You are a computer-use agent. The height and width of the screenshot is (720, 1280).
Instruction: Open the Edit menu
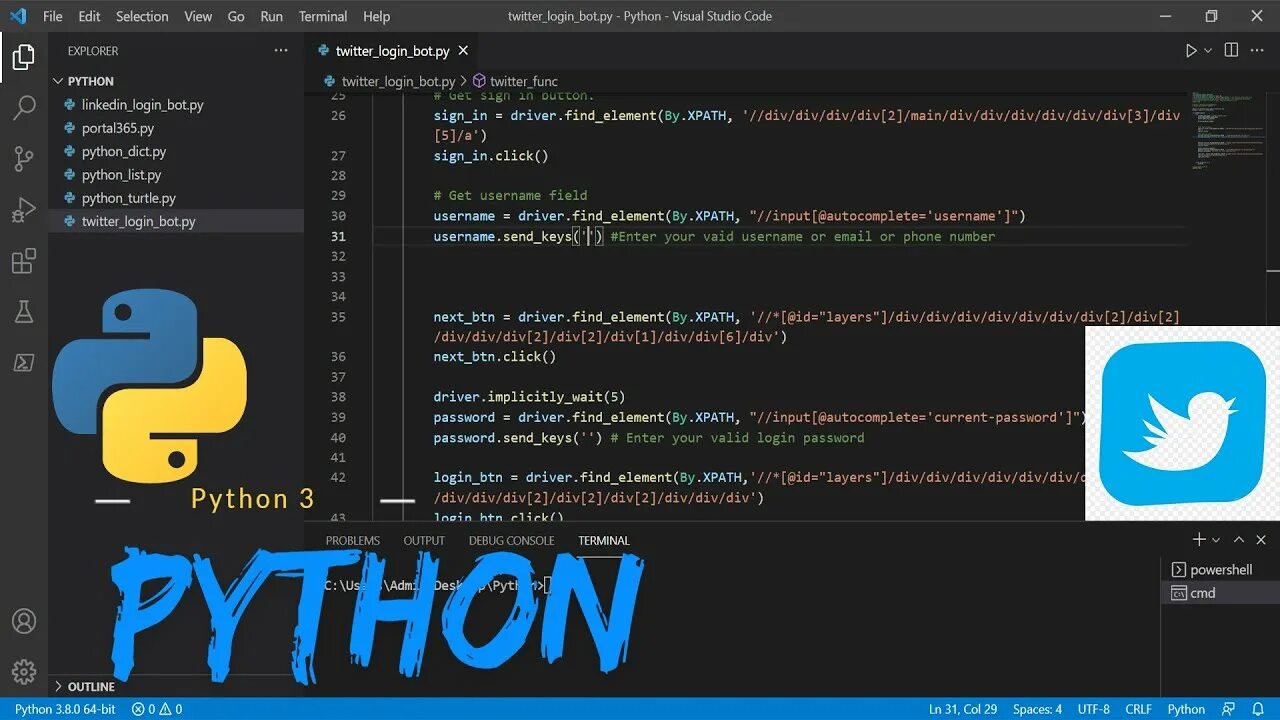coord(89,16)
